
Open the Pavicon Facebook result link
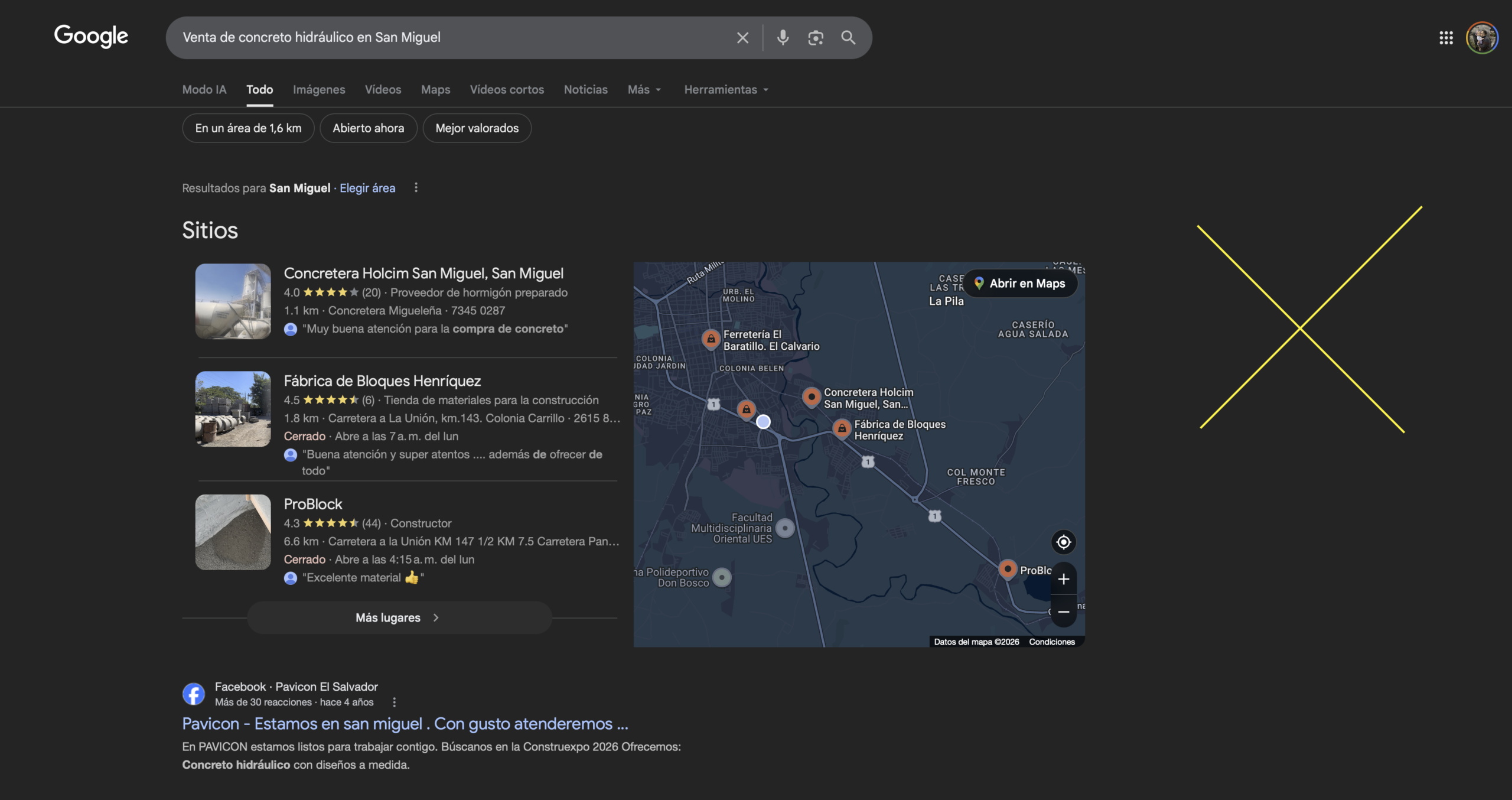coord(405,724)
